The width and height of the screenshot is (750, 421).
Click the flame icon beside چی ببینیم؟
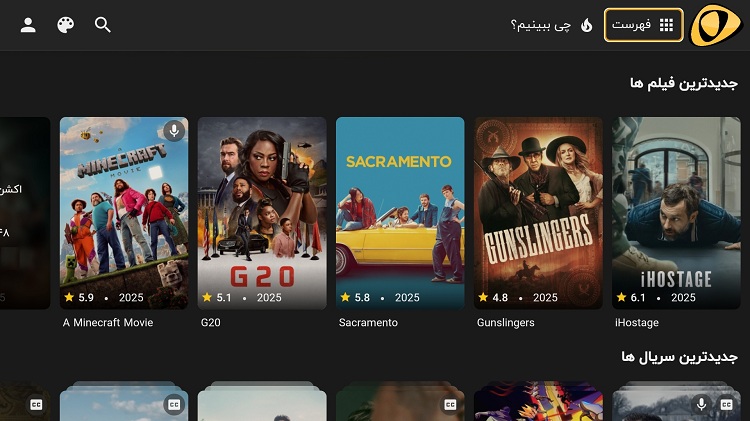click(x=586, y=25)
